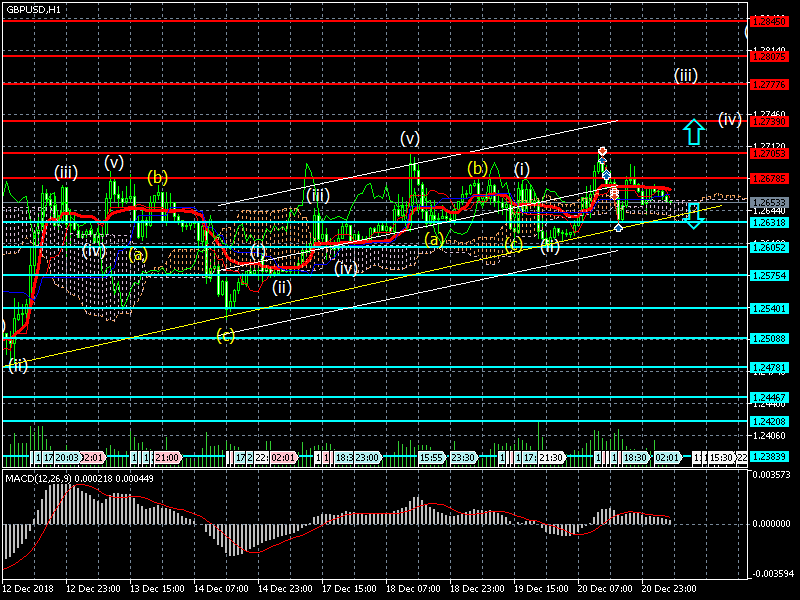The image size is (800, 600).
Task: Click the 21:00 news event marker
Action: [167, 457]
